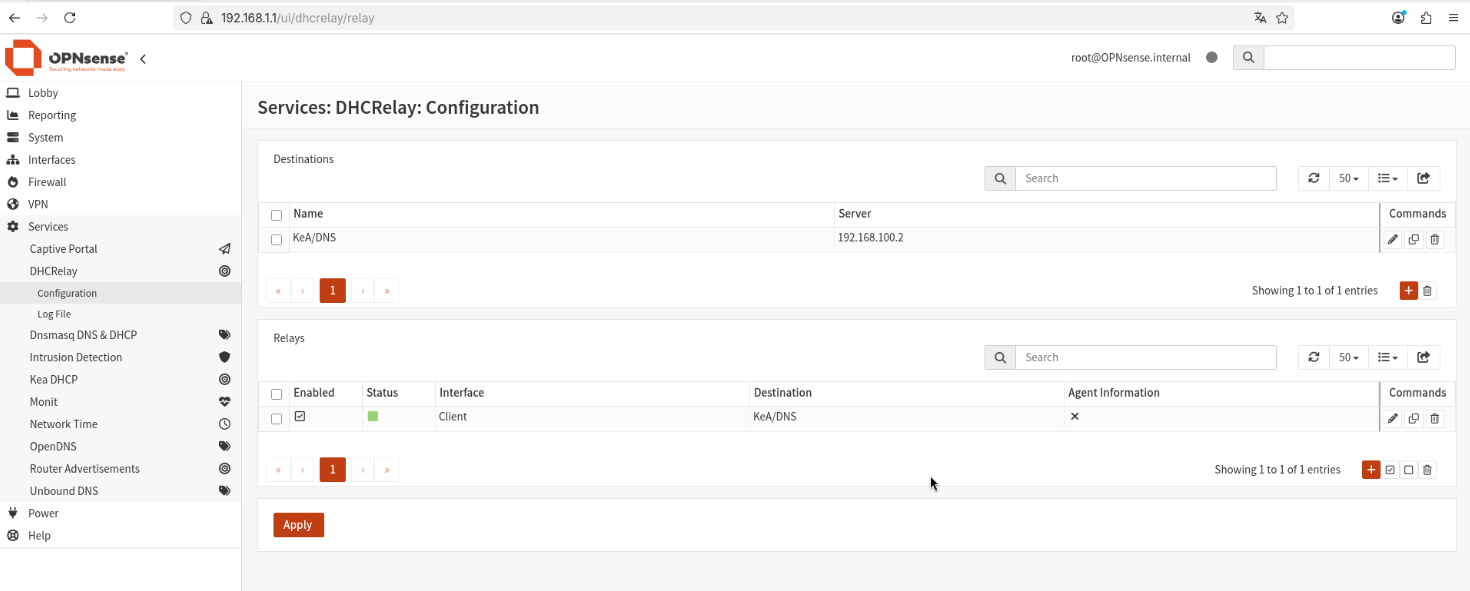Disable selected relays using footer square icon
1470x591 pixels.
point(1409,469)
